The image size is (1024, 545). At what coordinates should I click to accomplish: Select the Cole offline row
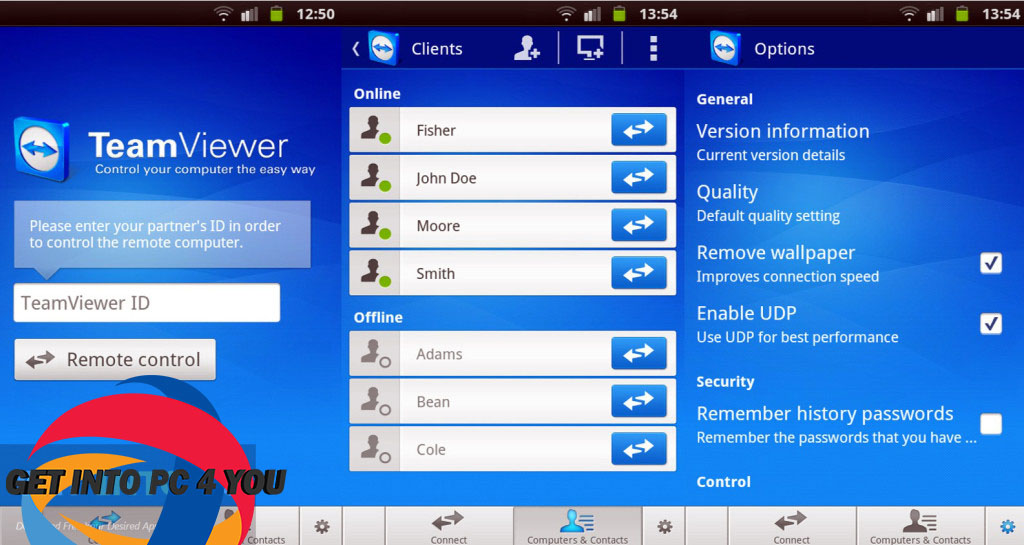(x=513, y=449)
